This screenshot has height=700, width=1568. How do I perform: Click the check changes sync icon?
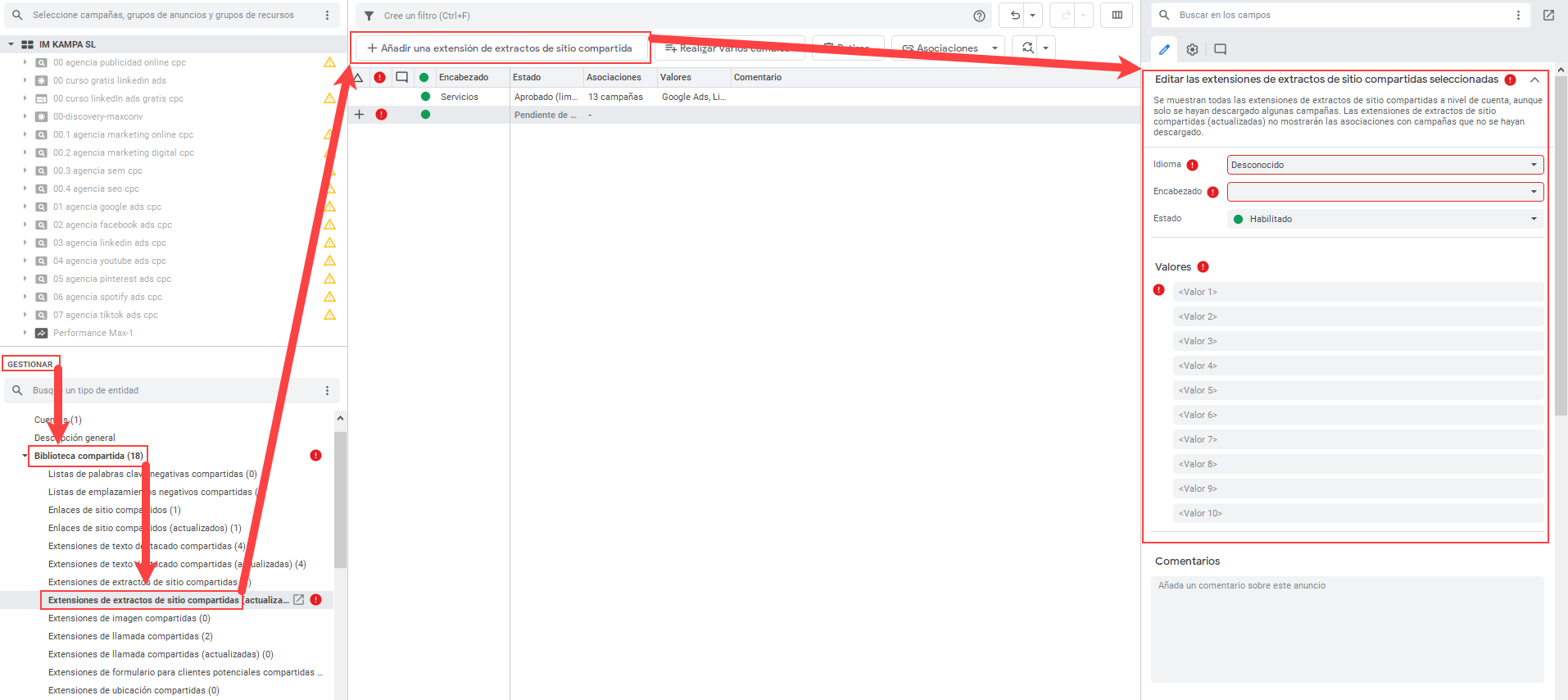[x=1027, y=48]
